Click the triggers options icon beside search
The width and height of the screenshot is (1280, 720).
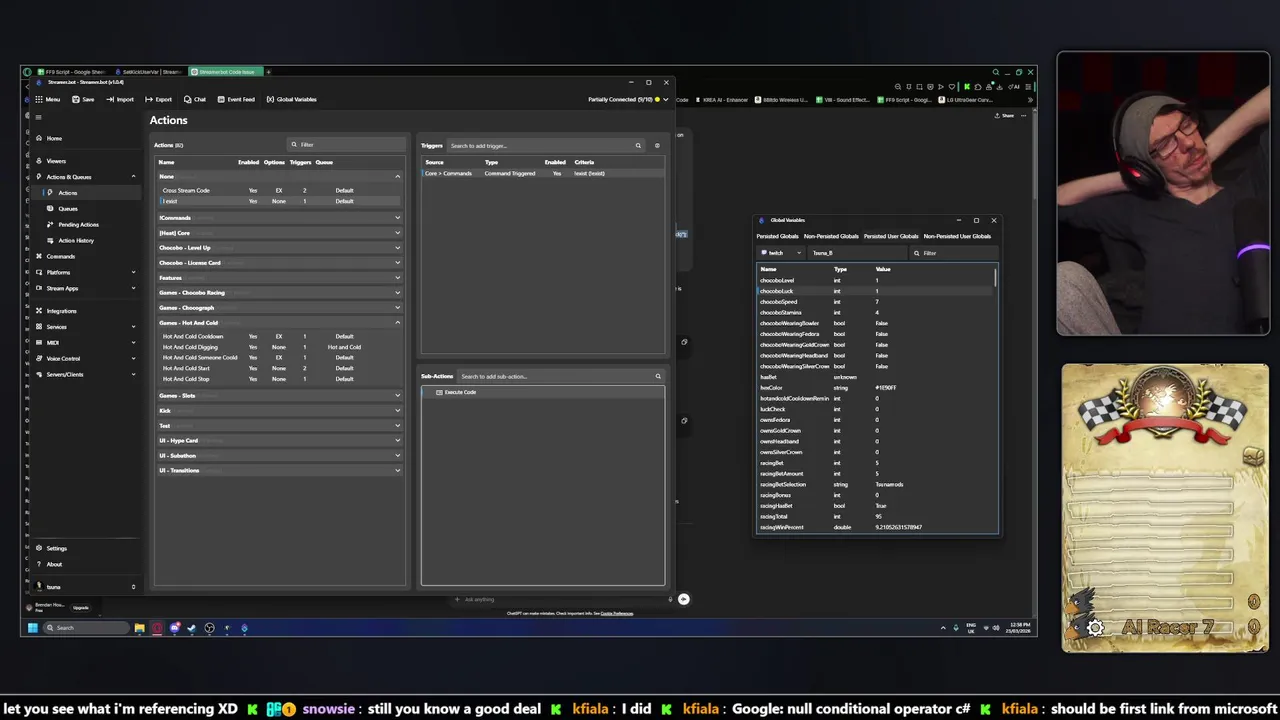(657, 146)
